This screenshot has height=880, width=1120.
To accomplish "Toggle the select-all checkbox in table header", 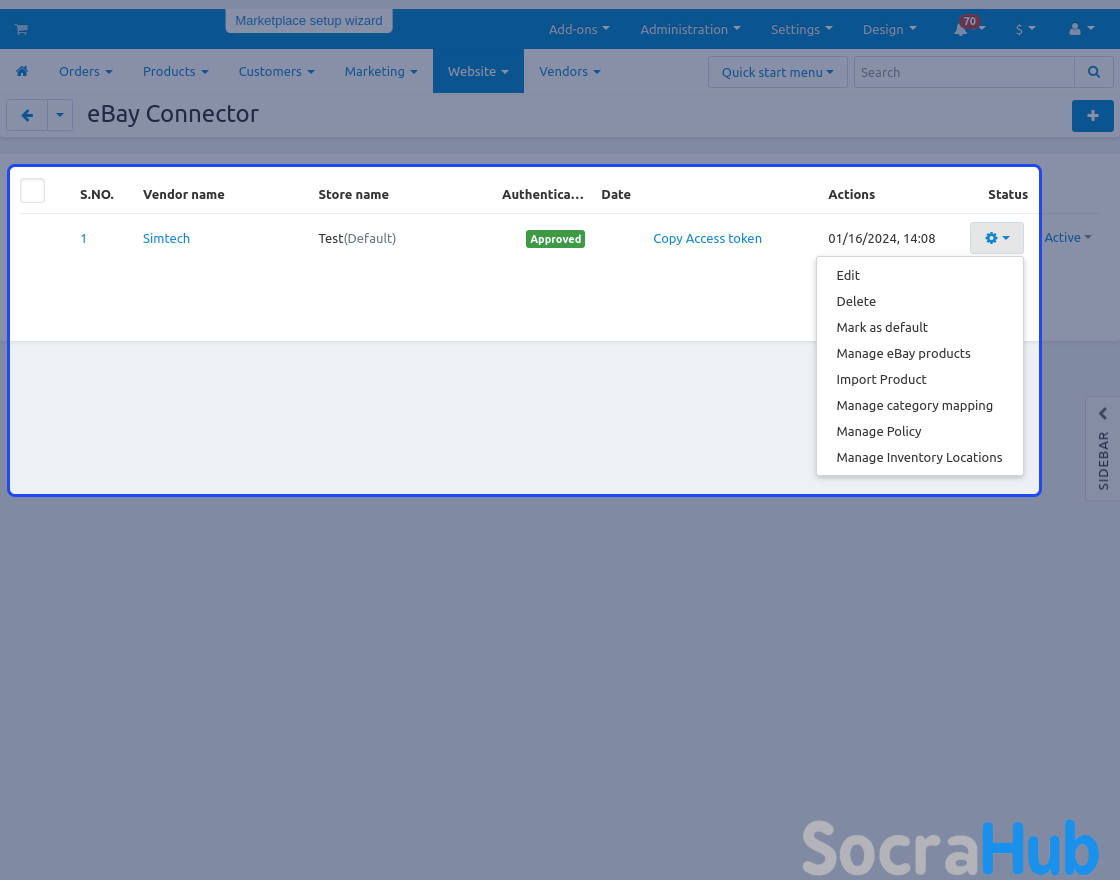I will (33, 191).
